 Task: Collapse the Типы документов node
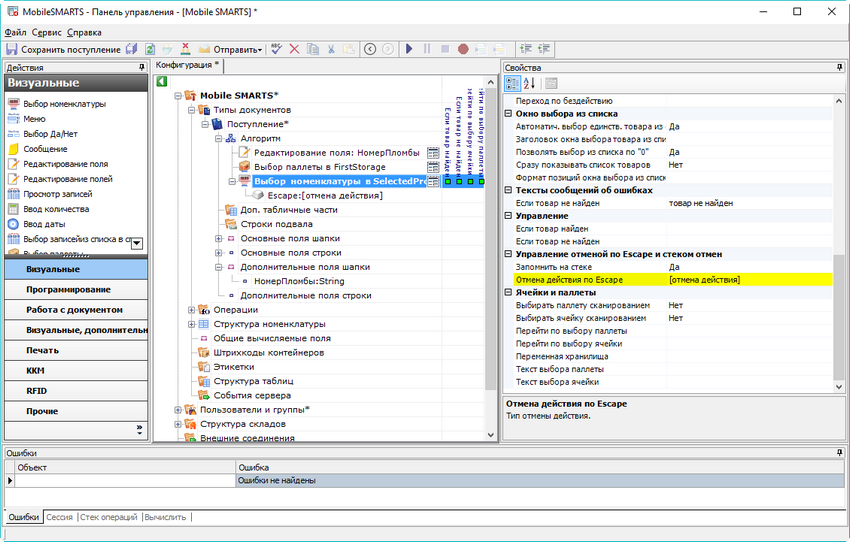(191, 110)
